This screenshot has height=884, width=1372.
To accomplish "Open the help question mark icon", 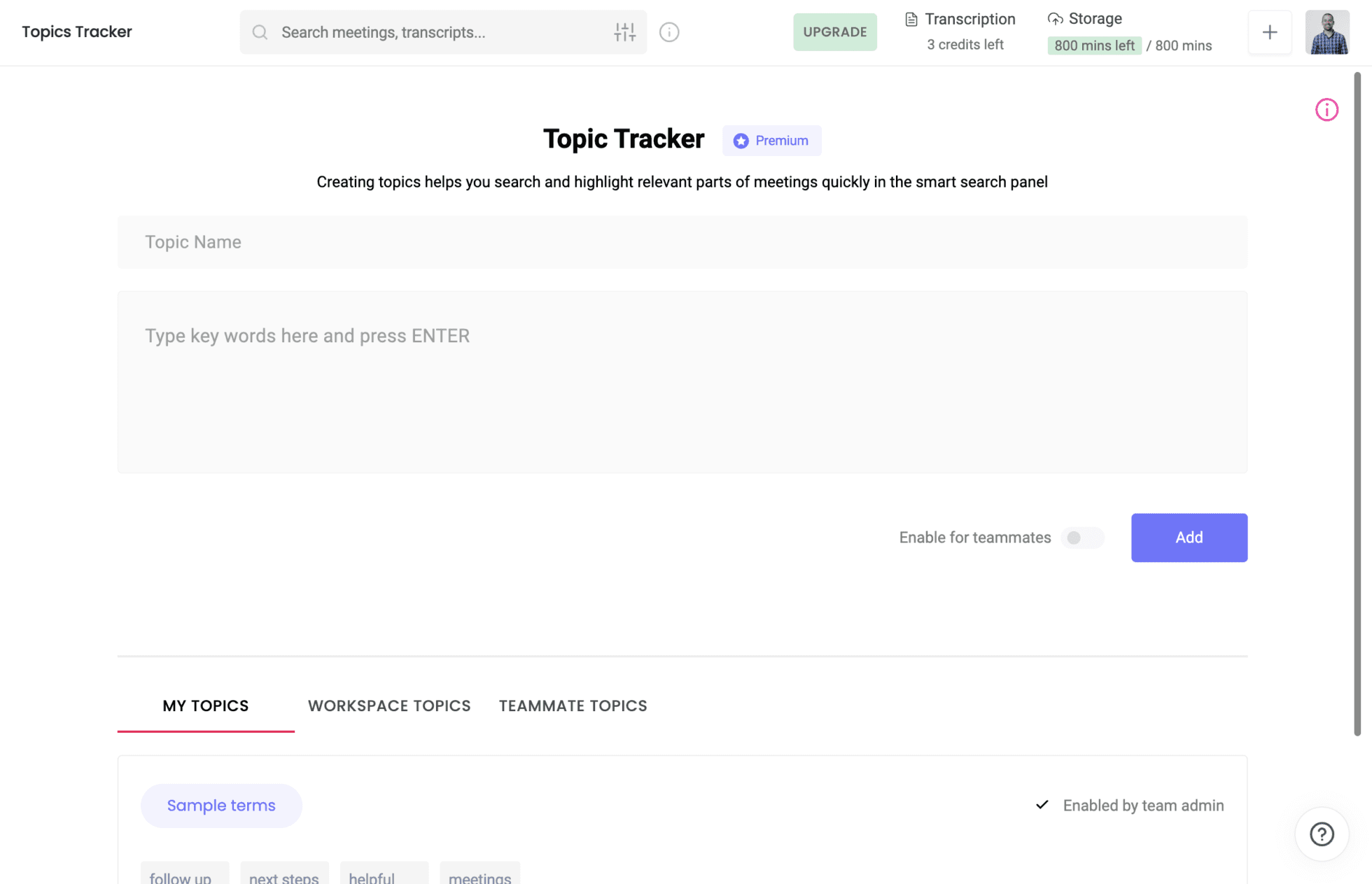I will pyautogui.click(x=1322, y=834).
